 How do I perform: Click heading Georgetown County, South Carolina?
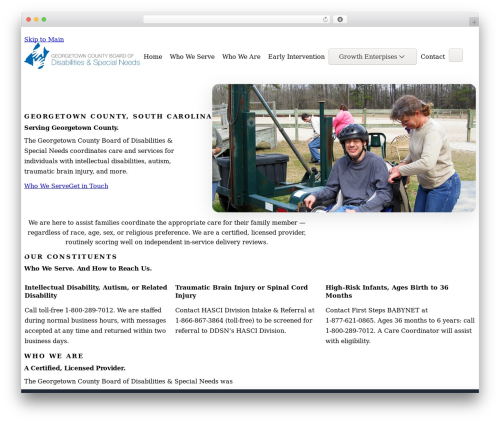tap(118, 116)
